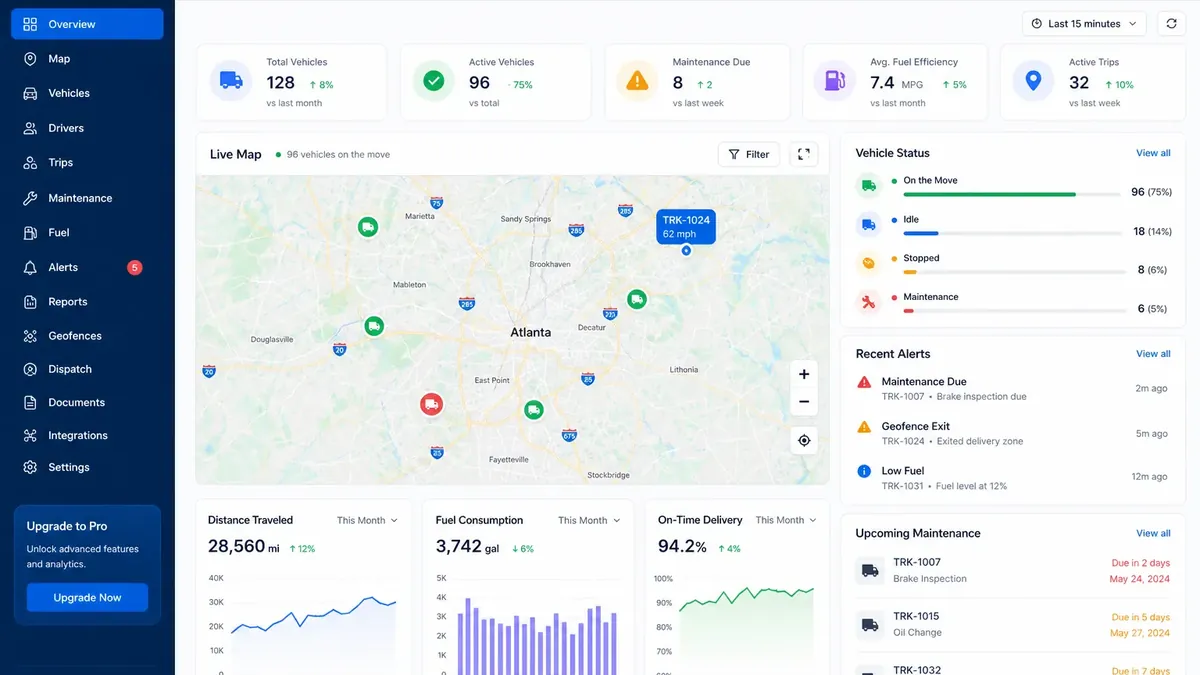Open Settings in sidebar

click(x=87, y=467)
